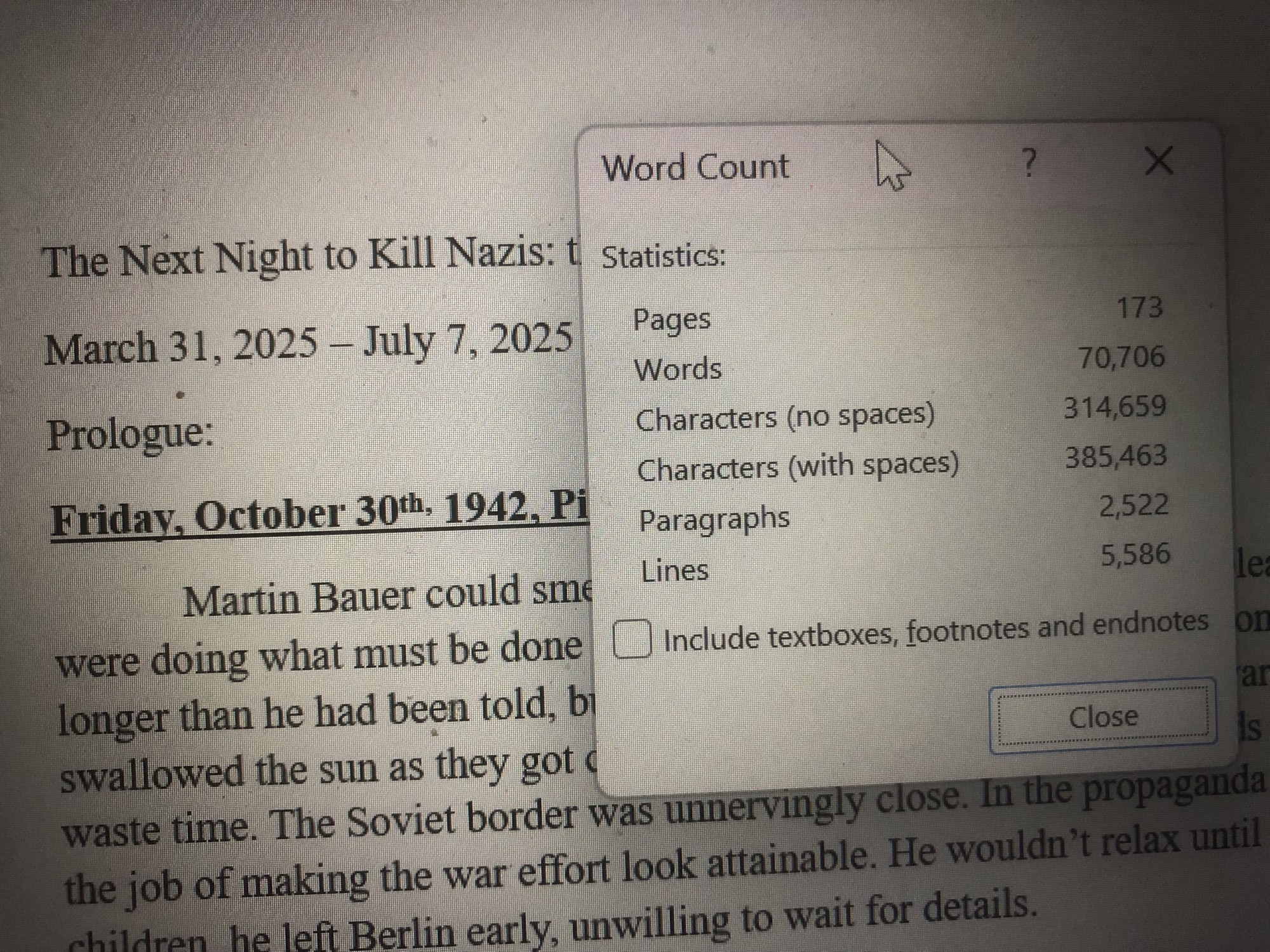This screenshot has height=952, width=1270.
Task: Click the Lines count value 5,586
Action: (x=1135, y=555)
